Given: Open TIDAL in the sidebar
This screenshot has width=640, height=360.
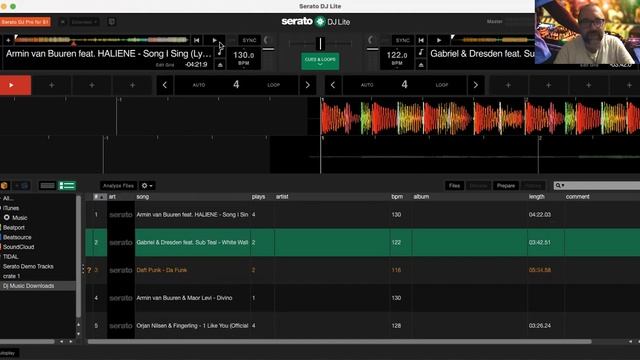Looking at the screenshot, I should pos(11,257).
